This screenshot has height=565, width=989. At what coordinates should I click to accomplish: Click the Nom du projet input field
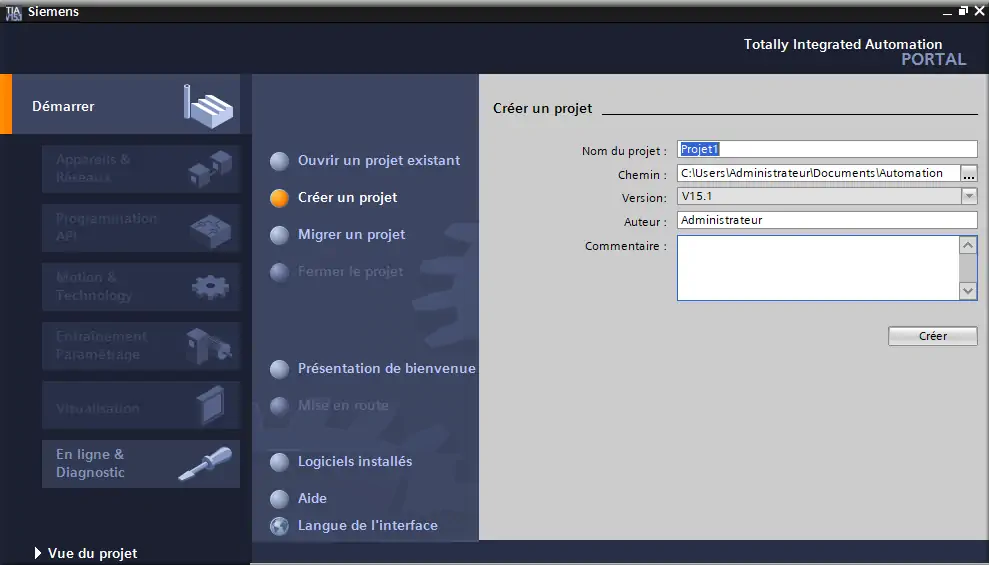tap(827, 149)
